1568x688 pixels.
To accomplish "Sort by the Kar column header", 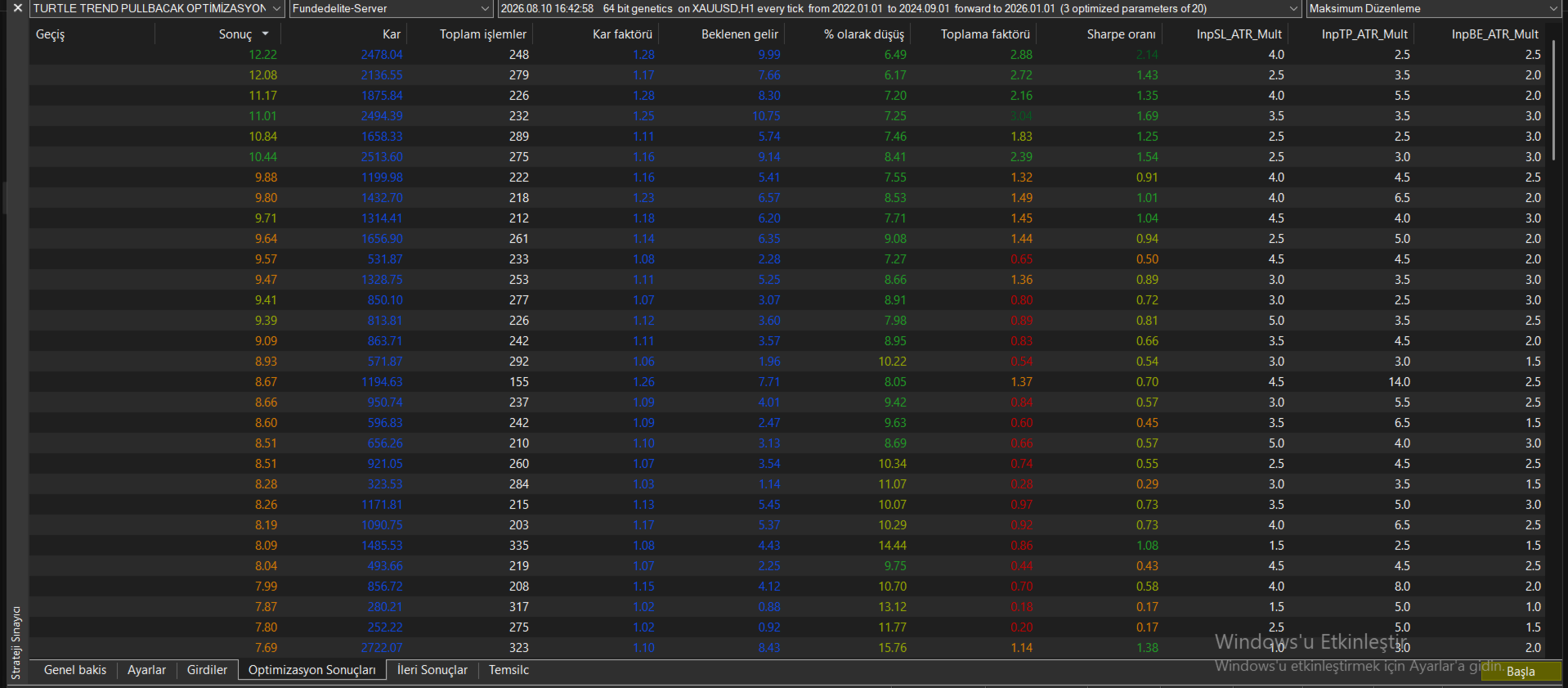I will point(392,34).
